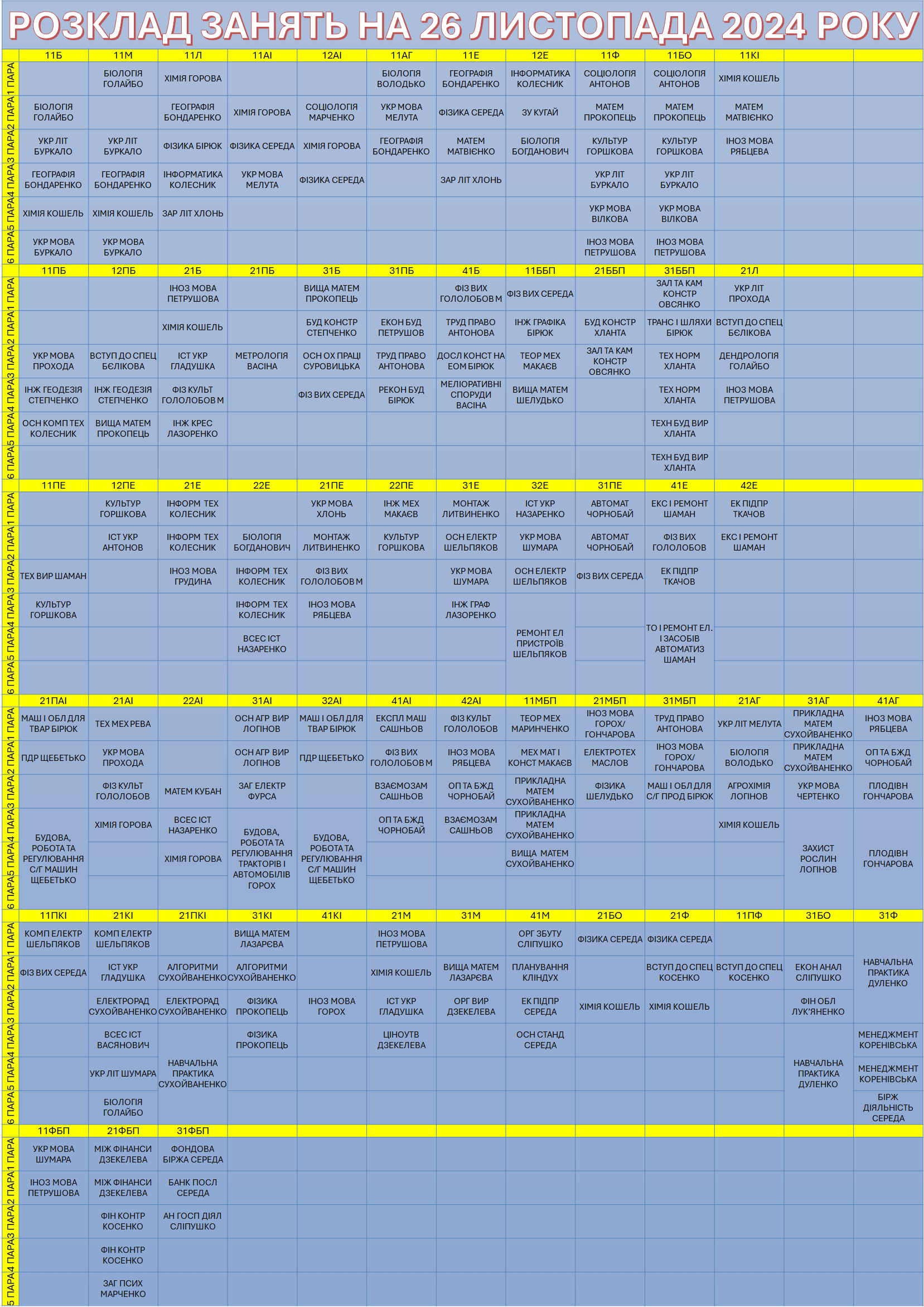The image size is (924, 1307).
Task: Select the 'ФОНДОВА БІРЖА СЕРЕДА' cell
Action: pyautogui.click(x=193, y=1154)
